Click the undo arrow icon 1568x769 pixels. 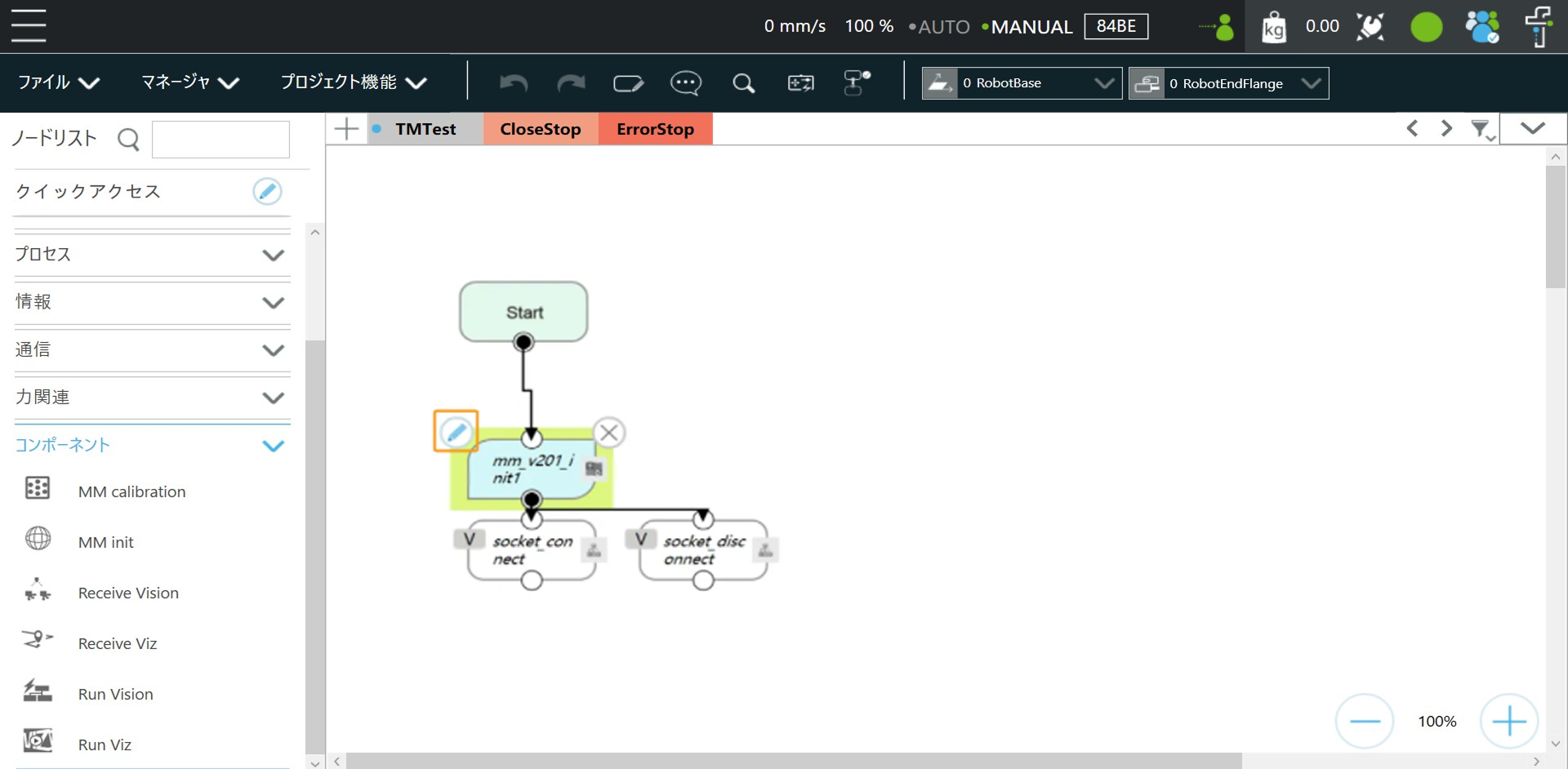(x=514, y=82)
